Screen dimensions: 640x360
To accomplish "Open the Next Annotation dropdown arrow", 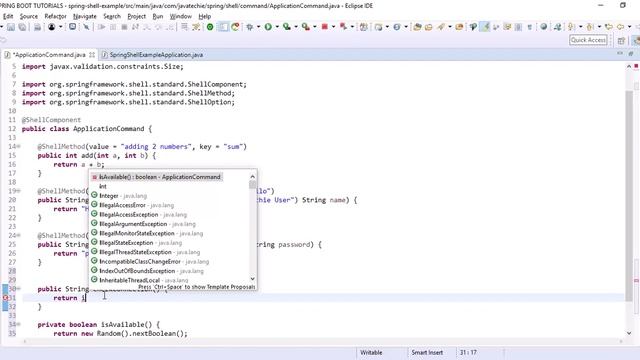I will click(x=580, y=27).
